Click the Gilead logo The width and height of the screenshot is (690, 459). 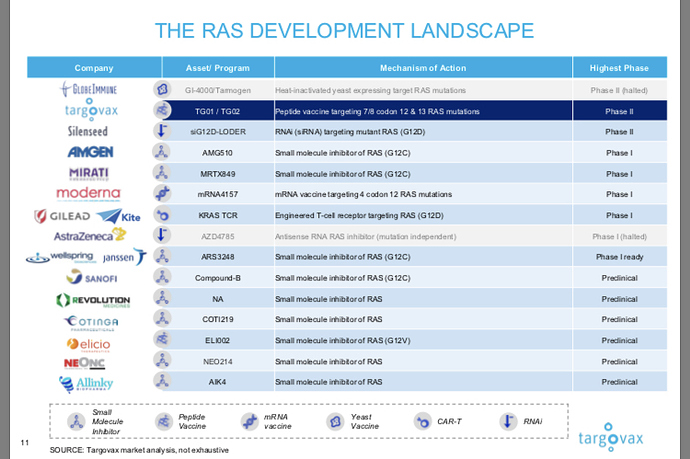pyautogui.click(x=62, y=216)
